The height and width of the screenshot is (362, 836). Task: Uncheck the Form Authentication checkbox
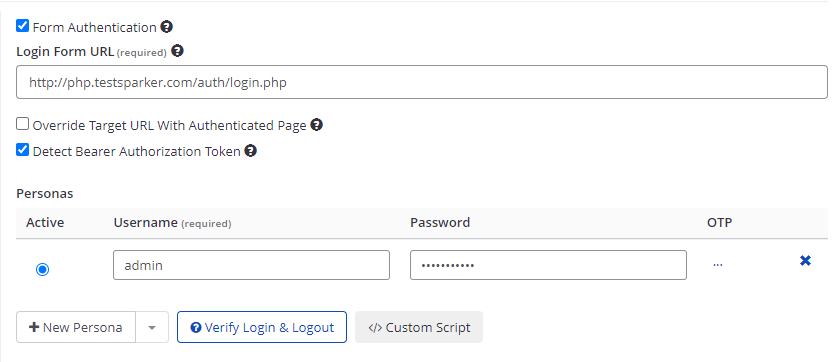(22, 26)
